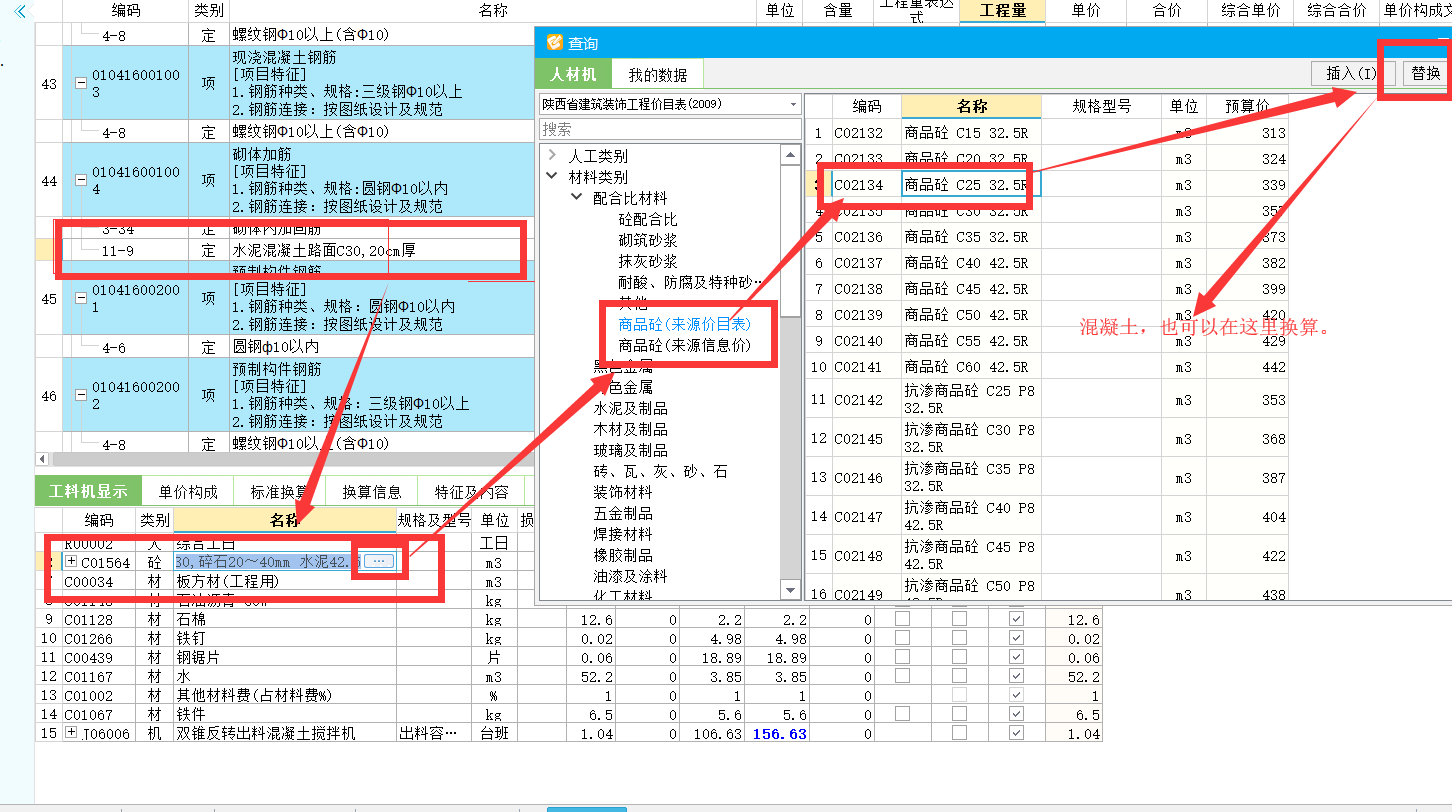Uncheck the checked box in the 铁件 row
Viewport: 1452px width, 812px height.
coord(1017,714)
